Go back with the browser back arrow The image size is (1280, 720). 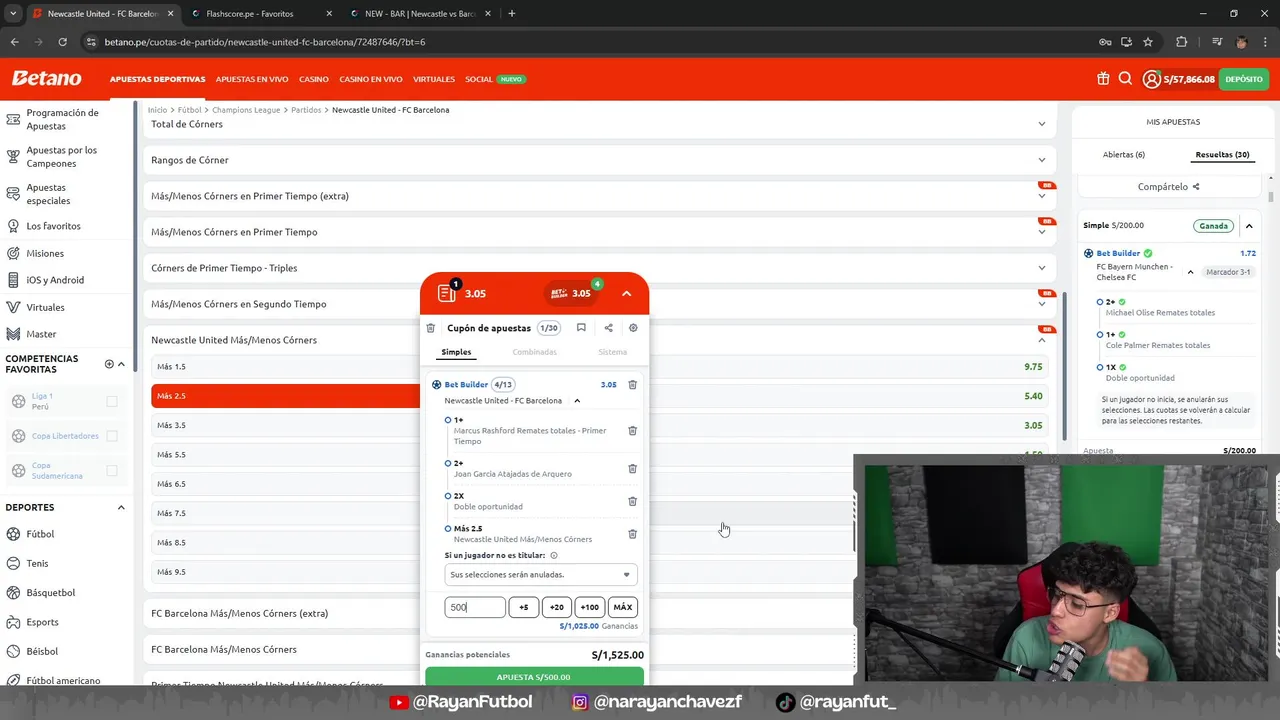14,42
